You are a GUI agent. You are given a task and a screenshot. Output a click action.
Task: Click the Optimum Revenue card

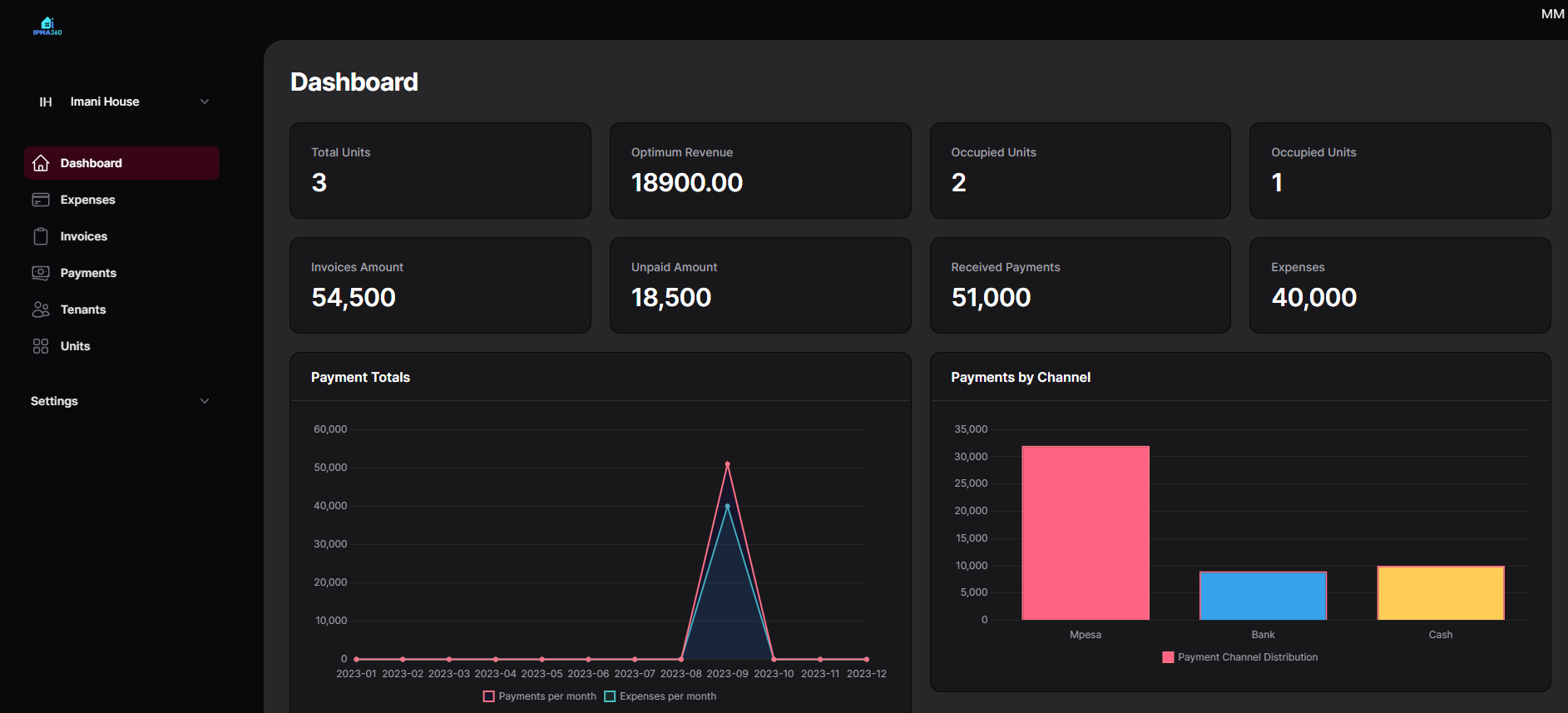point(760,171)
